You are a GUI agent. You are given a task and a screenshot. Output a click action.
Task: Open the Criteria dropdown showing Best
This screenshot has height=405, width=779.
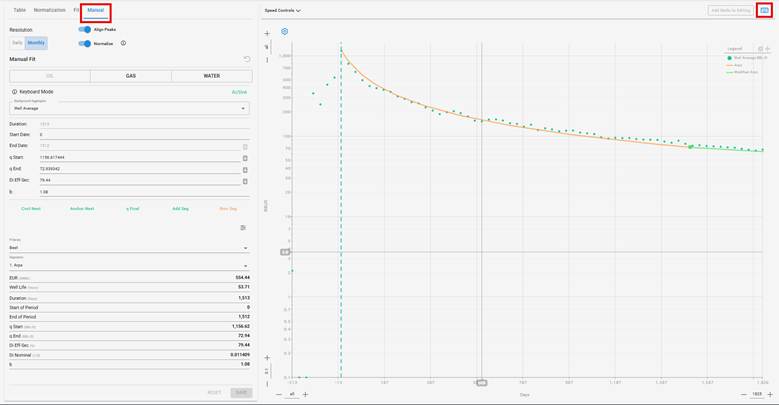point(130,247)
